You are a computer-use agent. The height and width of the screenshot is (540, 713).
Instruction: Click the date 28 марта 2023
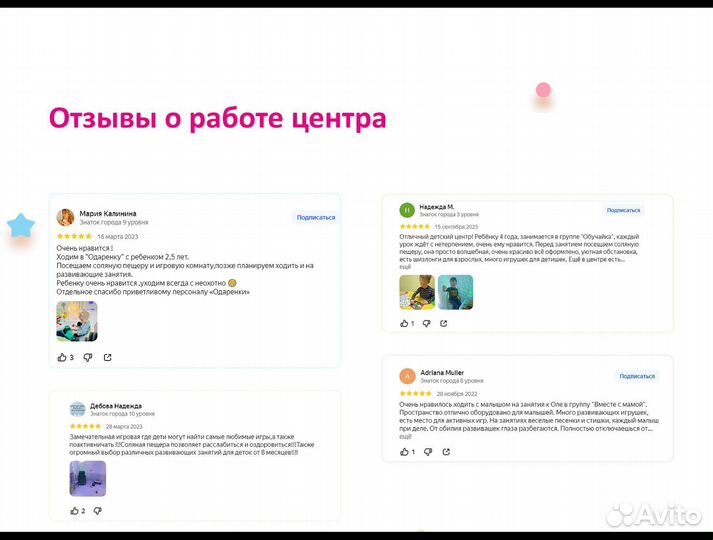[x=124, y=426]
